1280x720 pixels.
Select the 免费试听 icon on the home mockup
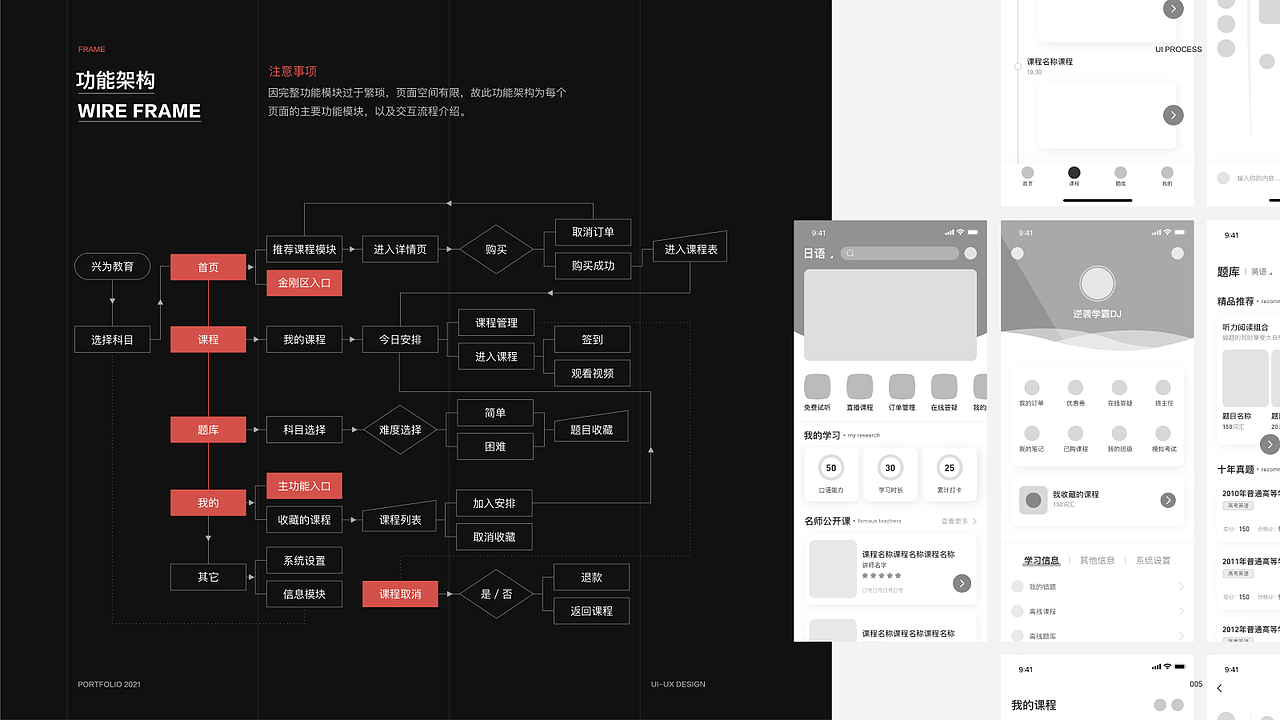(818, 385)
